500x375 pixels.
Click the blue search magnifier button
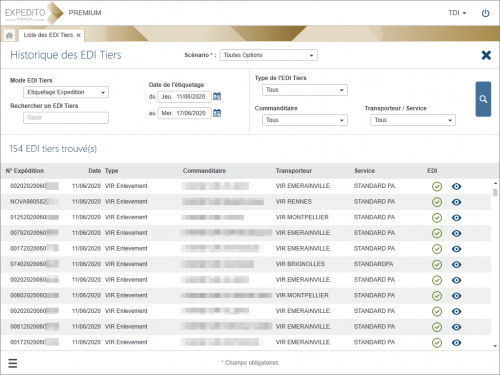483,99
